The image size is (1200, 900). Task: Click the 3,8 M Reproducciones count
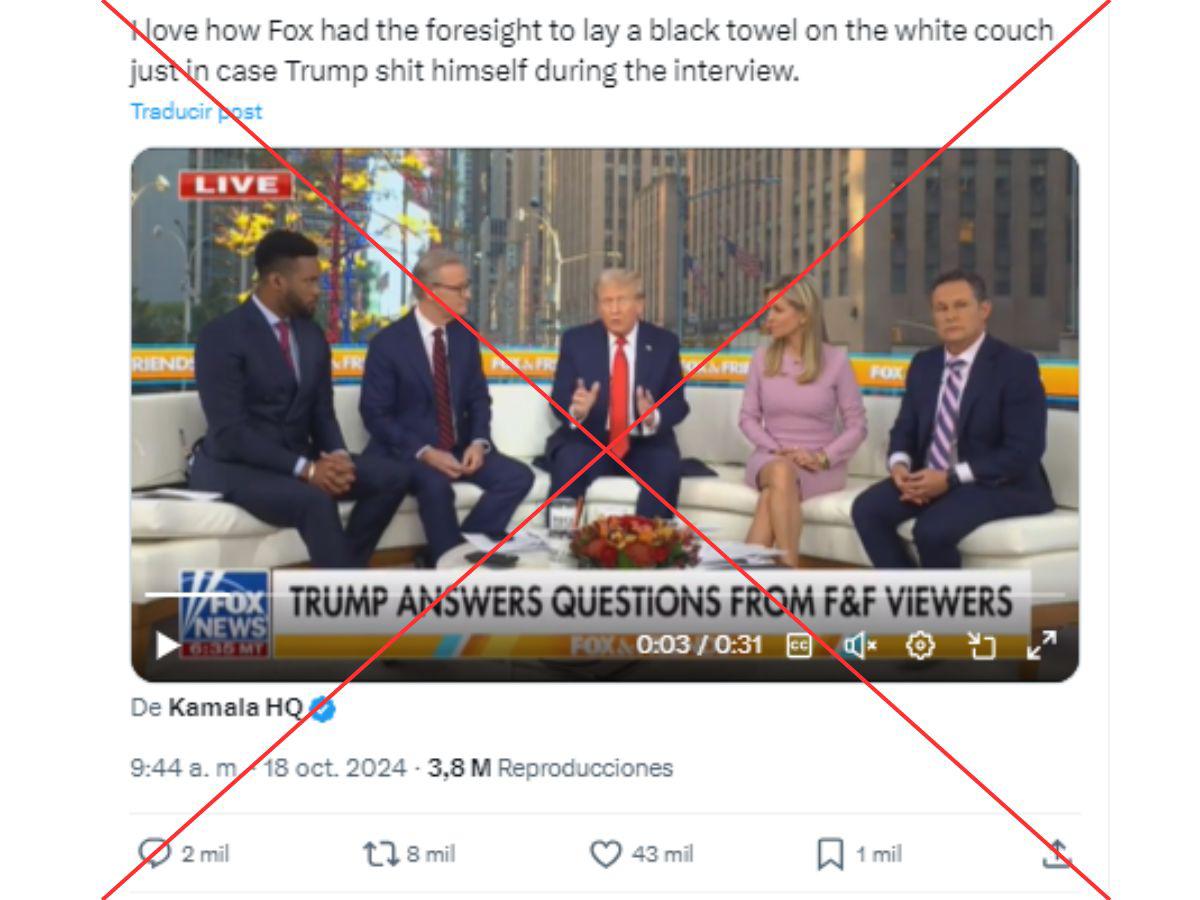point(550,768)
